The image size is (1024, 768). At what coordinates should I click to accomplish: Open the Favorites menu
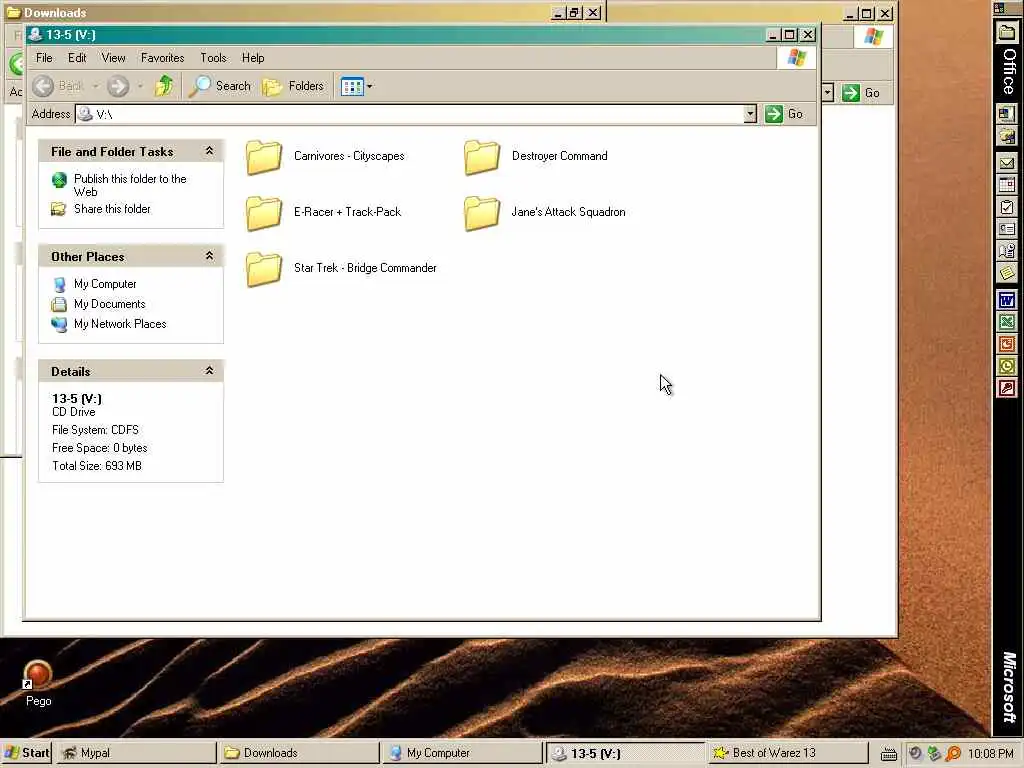163,57
